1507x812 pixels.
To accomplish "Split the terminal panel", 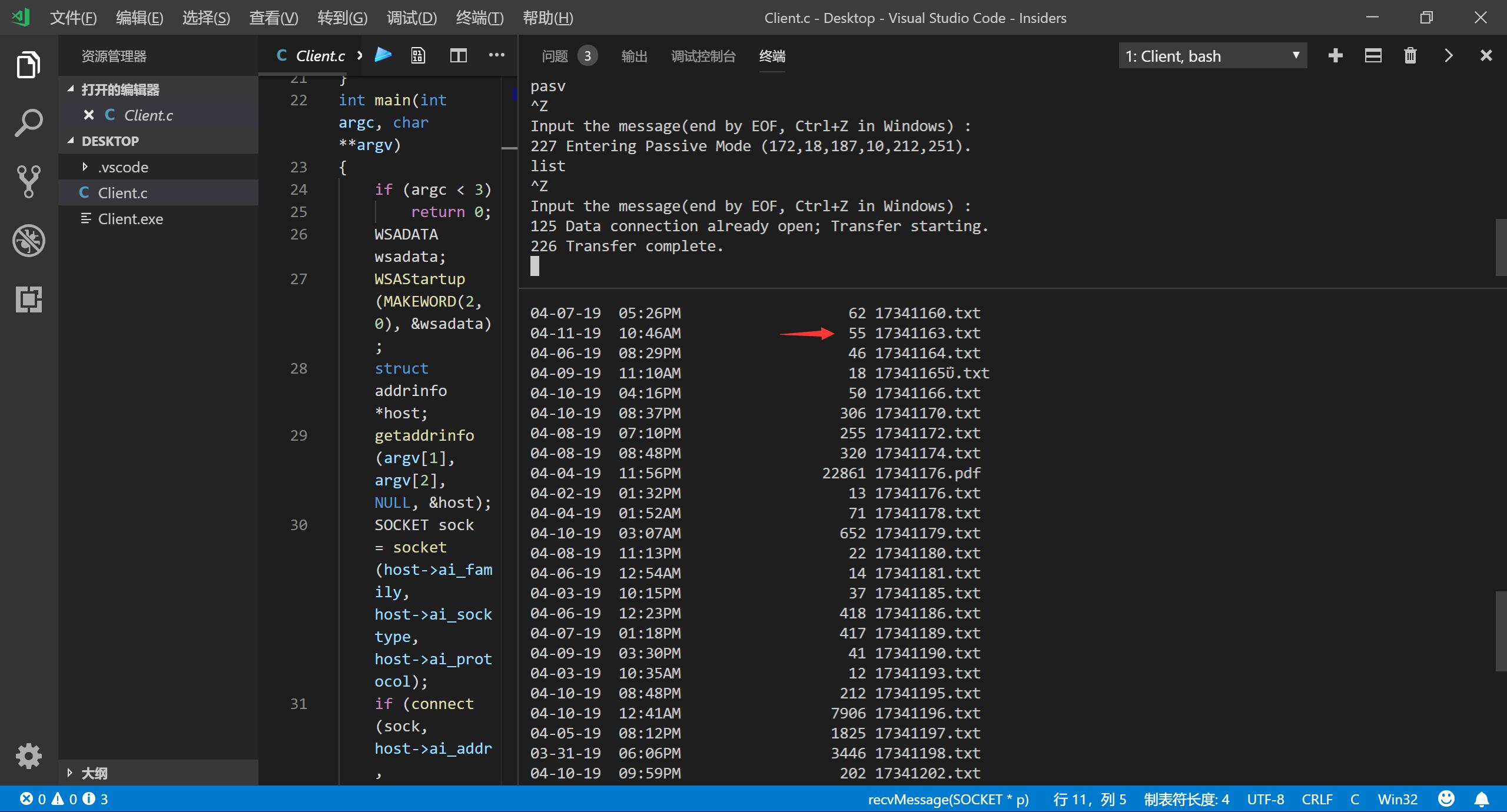I will coord(1373,56).
